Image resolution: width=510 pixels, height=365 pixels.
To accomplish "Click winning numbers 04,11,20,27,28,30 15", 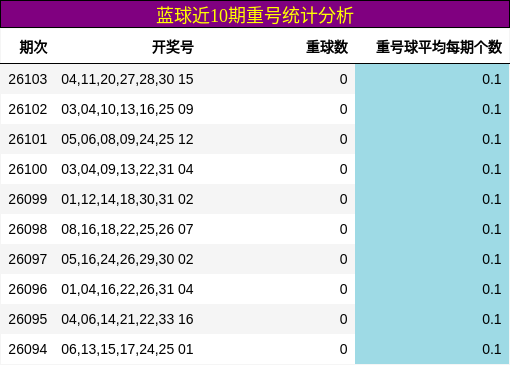I will 127,79.
